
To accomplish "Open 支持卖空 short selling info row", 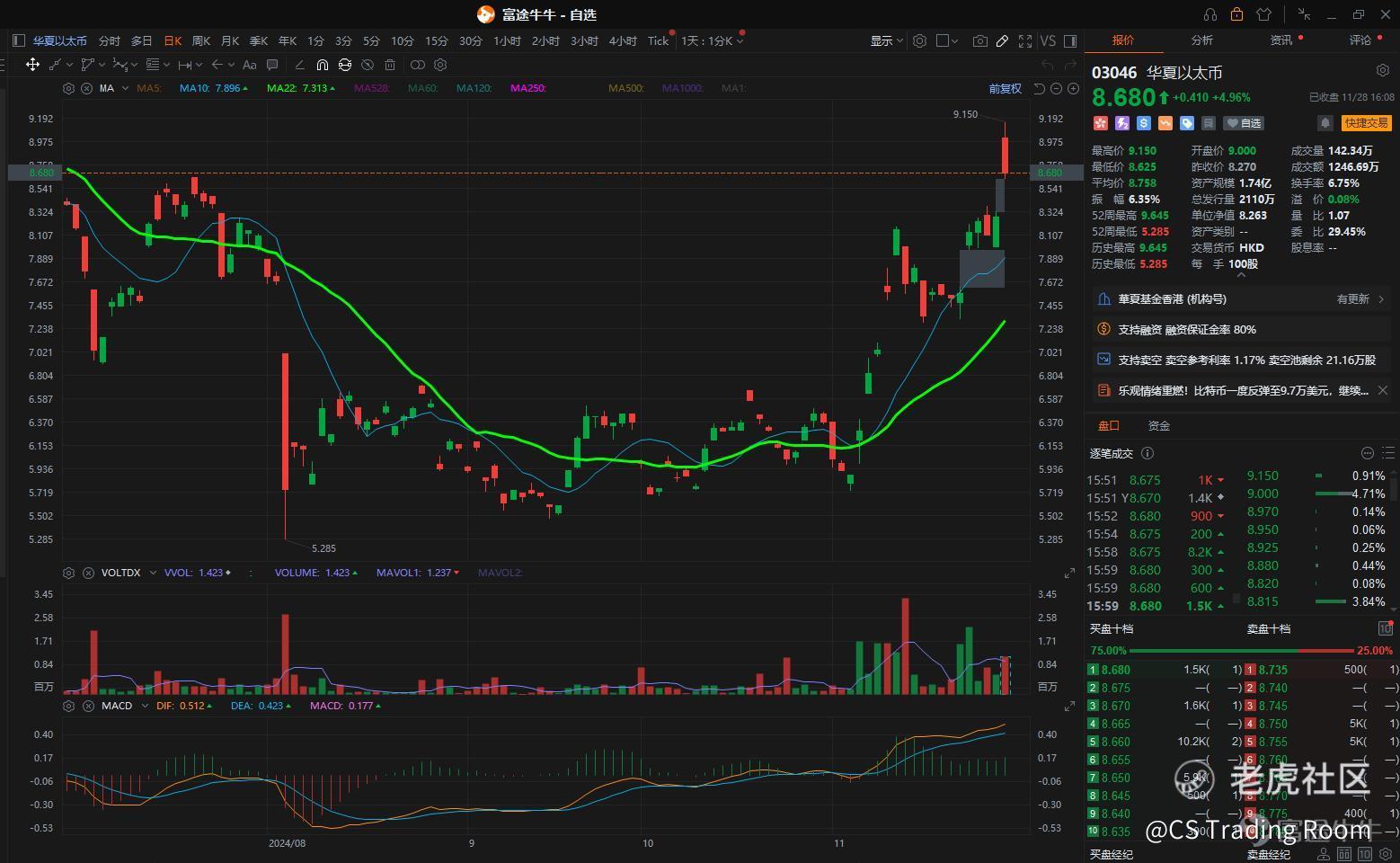I will (1242, 360).
